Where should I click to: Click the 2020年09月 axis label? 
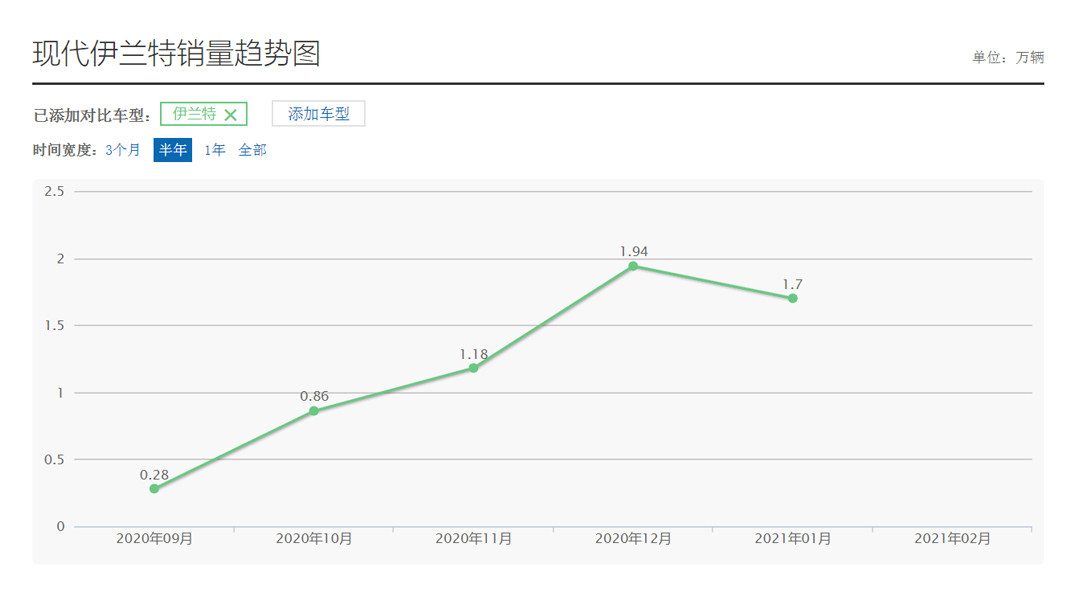pos(154,538)
